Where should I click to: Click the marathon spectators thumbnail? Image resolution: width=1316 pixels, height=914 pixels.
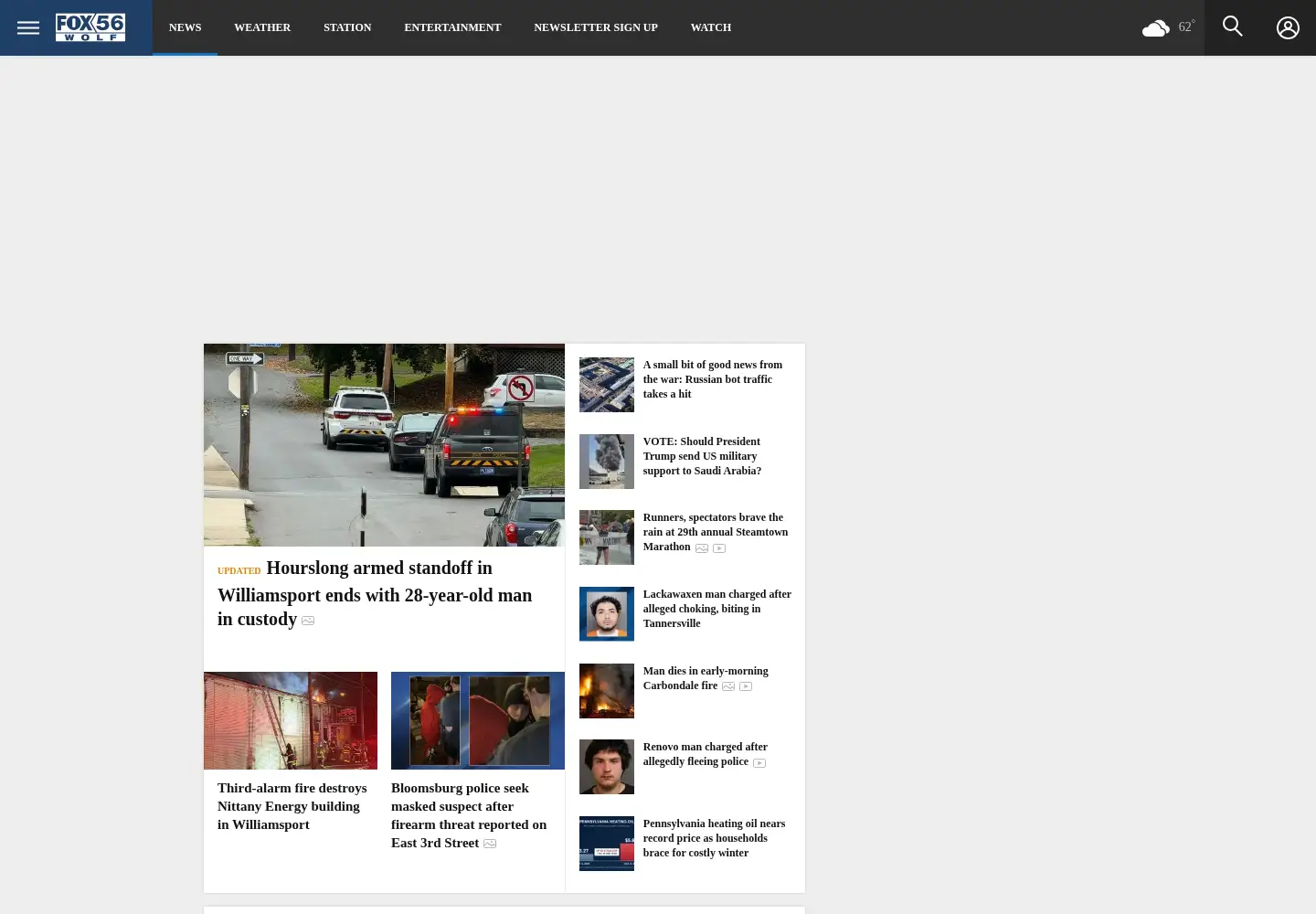pyautogui.click(x=607, y=537)
